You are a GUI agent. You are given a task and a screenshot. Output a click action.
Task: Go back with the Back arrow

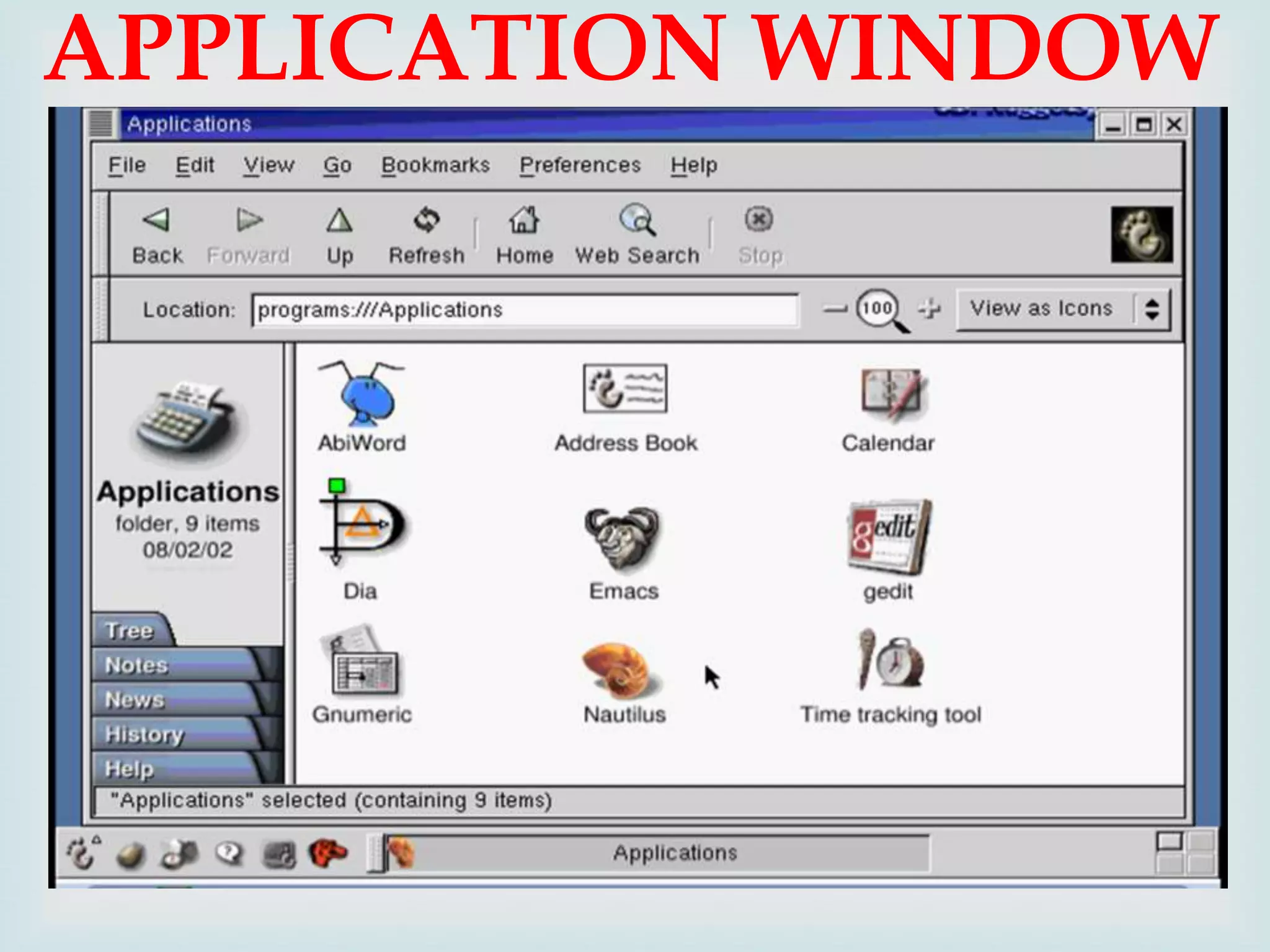[x=157, y=236]
